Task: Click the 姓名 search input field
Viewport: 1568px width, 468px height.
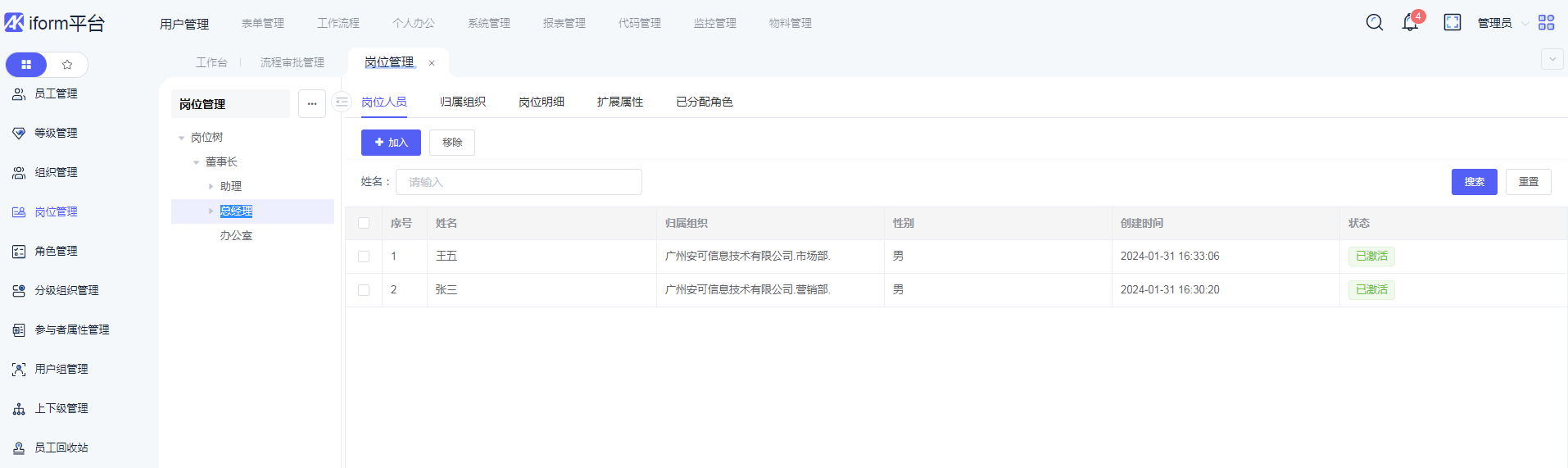Action: [x=519, y=182]
